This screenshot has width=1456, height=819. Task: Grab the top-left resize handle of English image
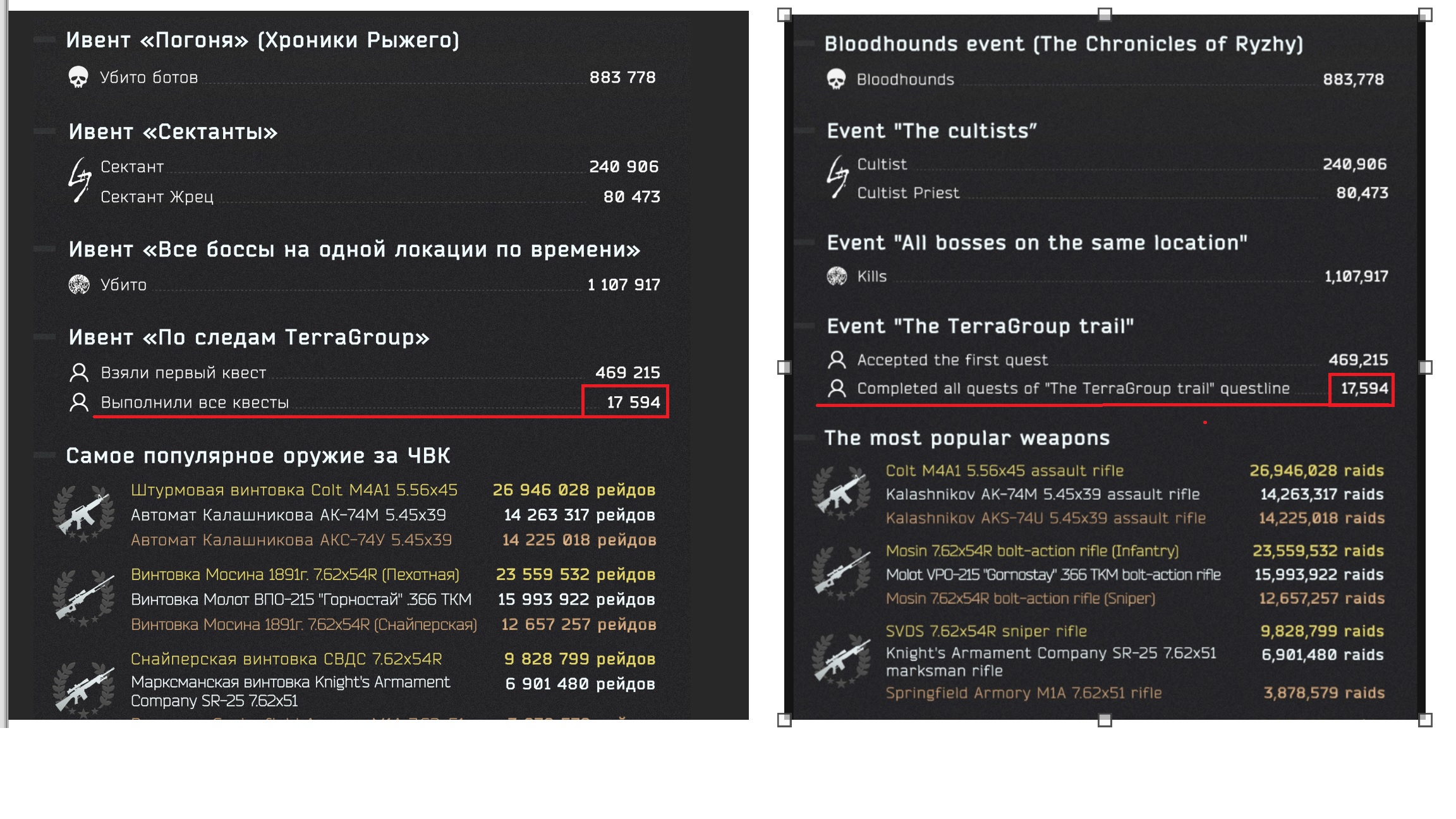point(784,15)
